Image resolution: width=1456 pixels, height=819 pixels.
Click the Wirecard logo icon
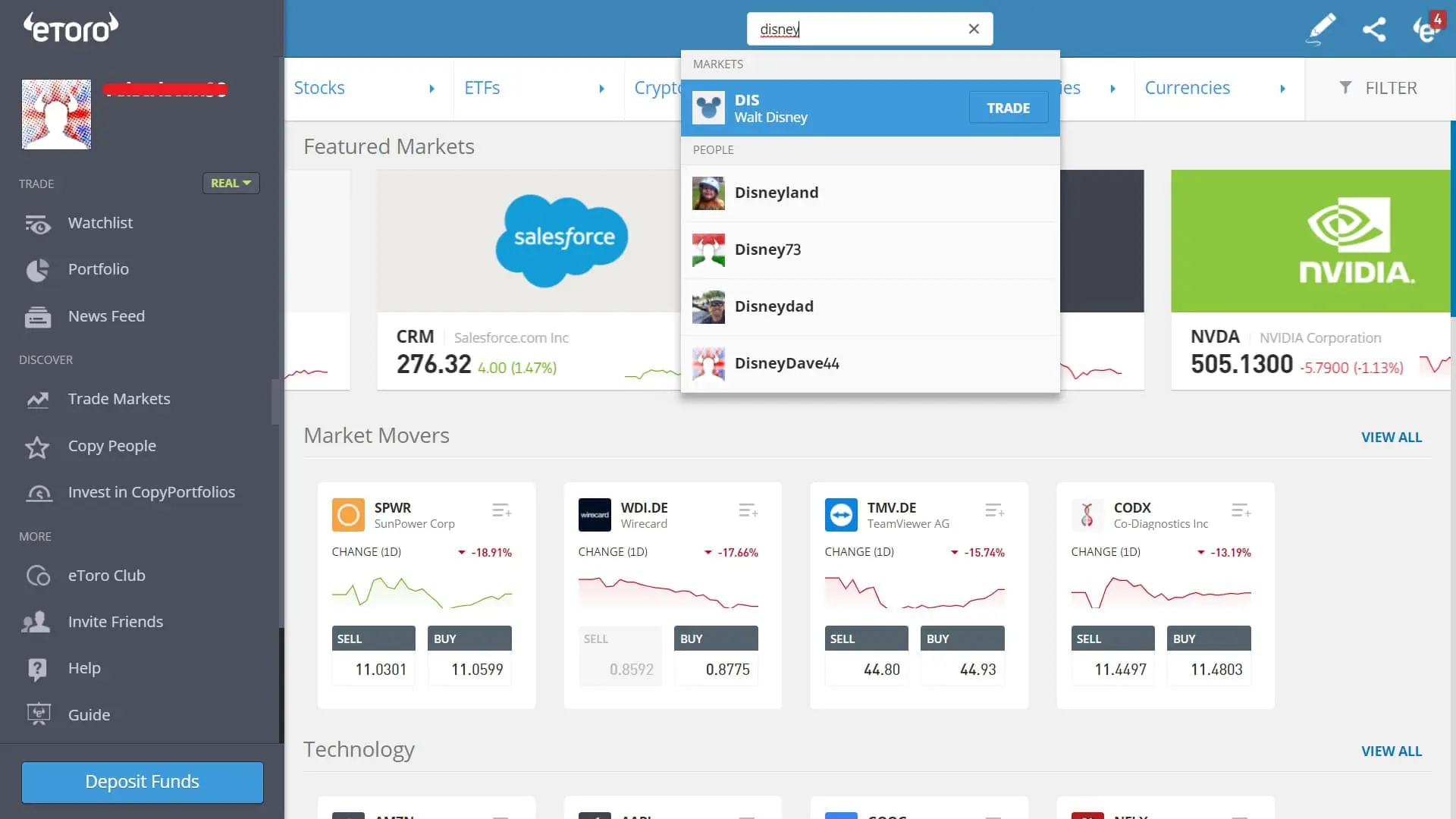[595, 515]
